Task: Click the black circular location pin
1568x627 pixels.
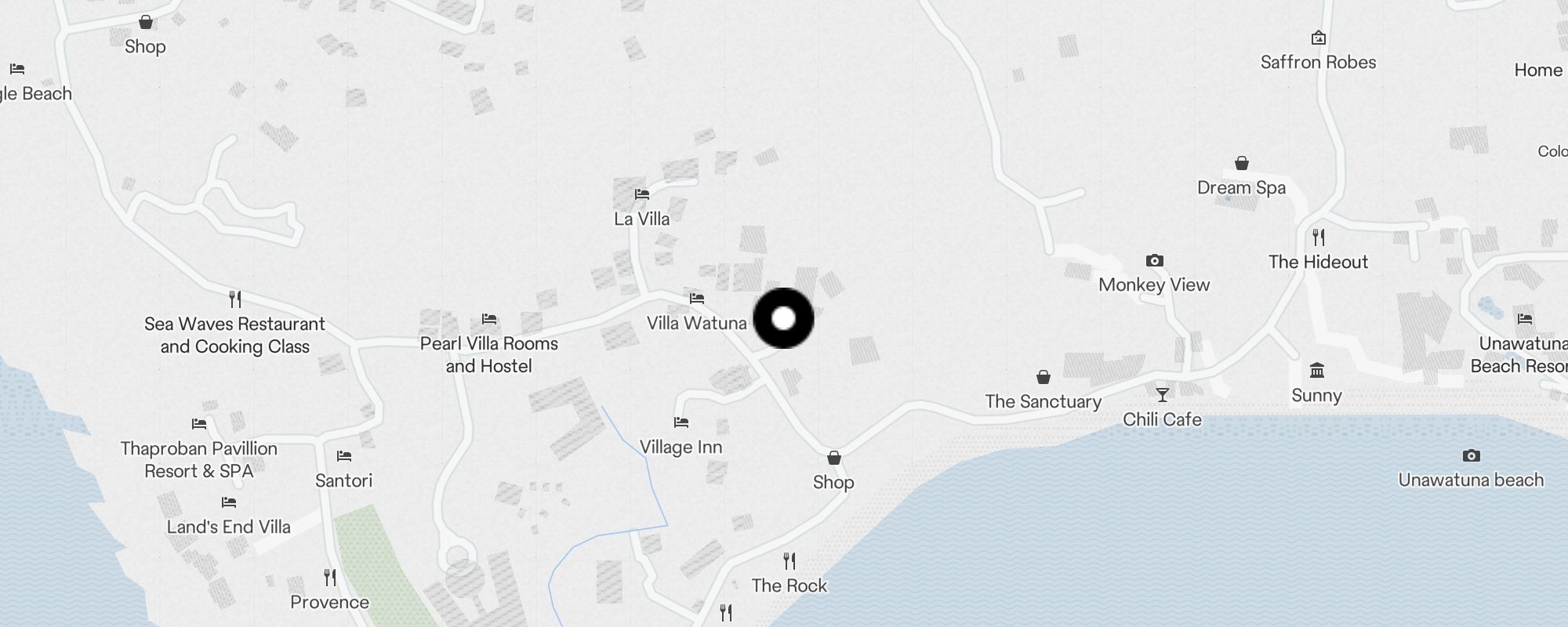Action: click(783, 318)
